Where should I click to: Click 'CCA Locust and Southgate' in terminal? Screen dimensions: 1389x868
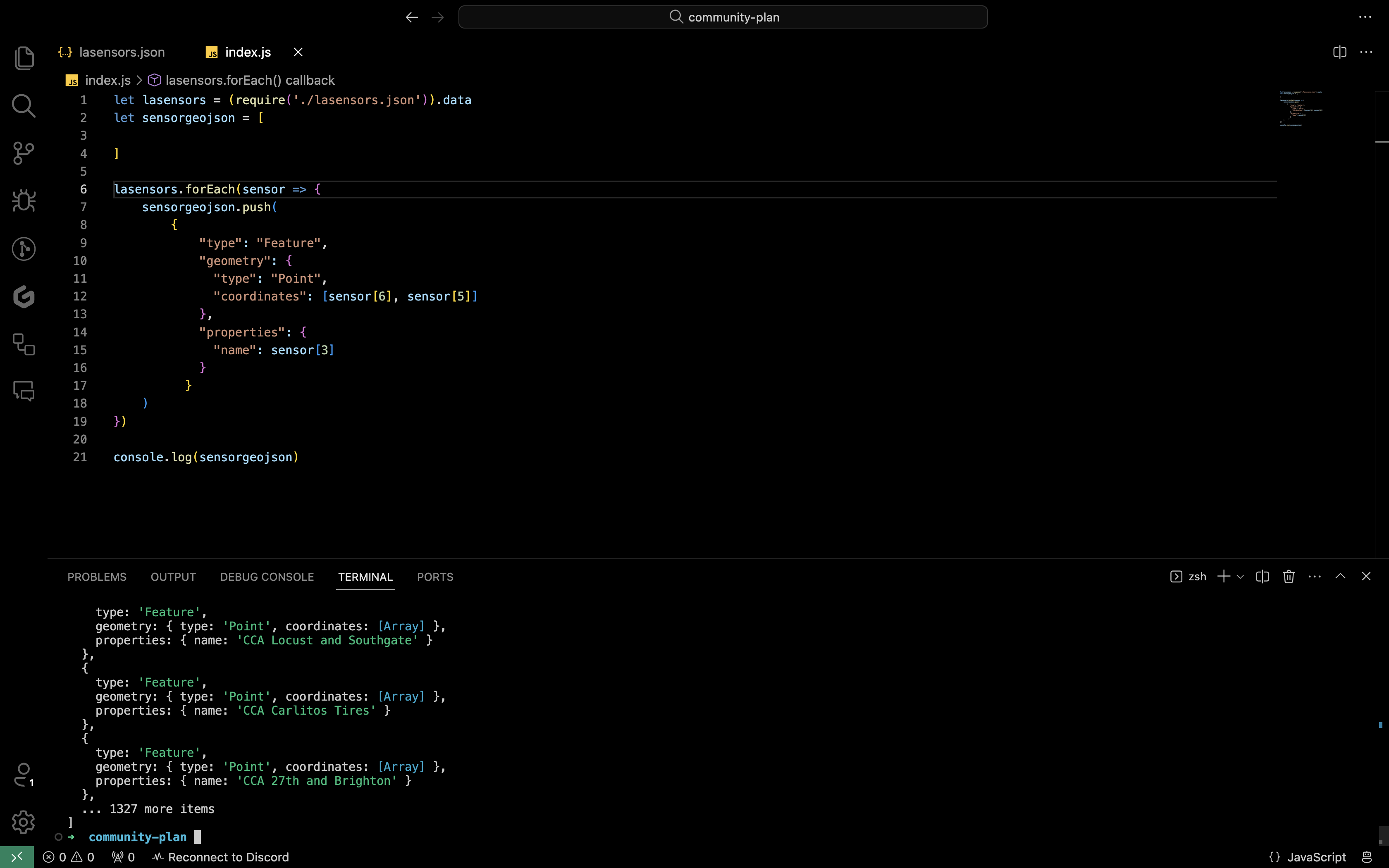click(327, 640)
